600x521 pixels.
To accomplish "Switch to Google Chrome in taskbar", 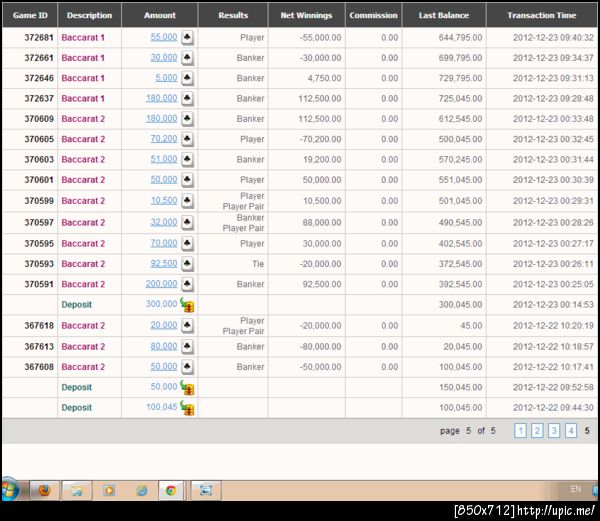I will (171, 490).
